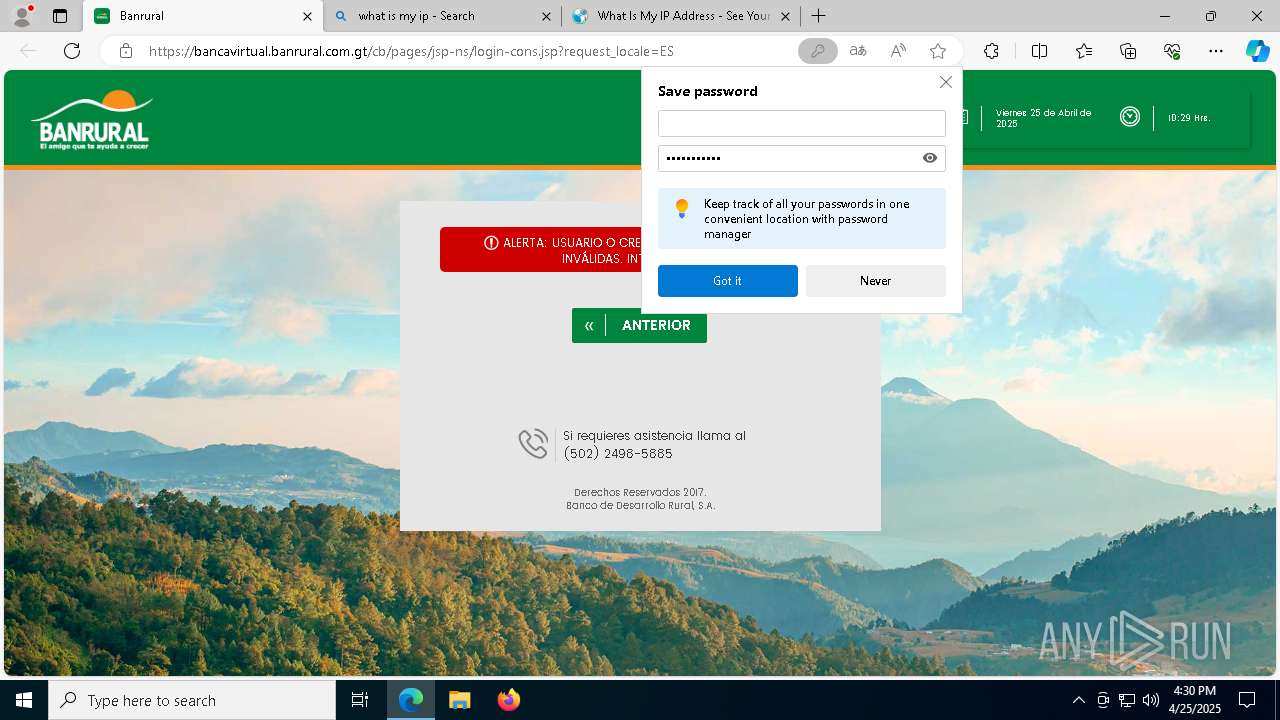Show password with the eye icon
The width and height of the screenshot is (1280, 720).
[x=930, y=158]
